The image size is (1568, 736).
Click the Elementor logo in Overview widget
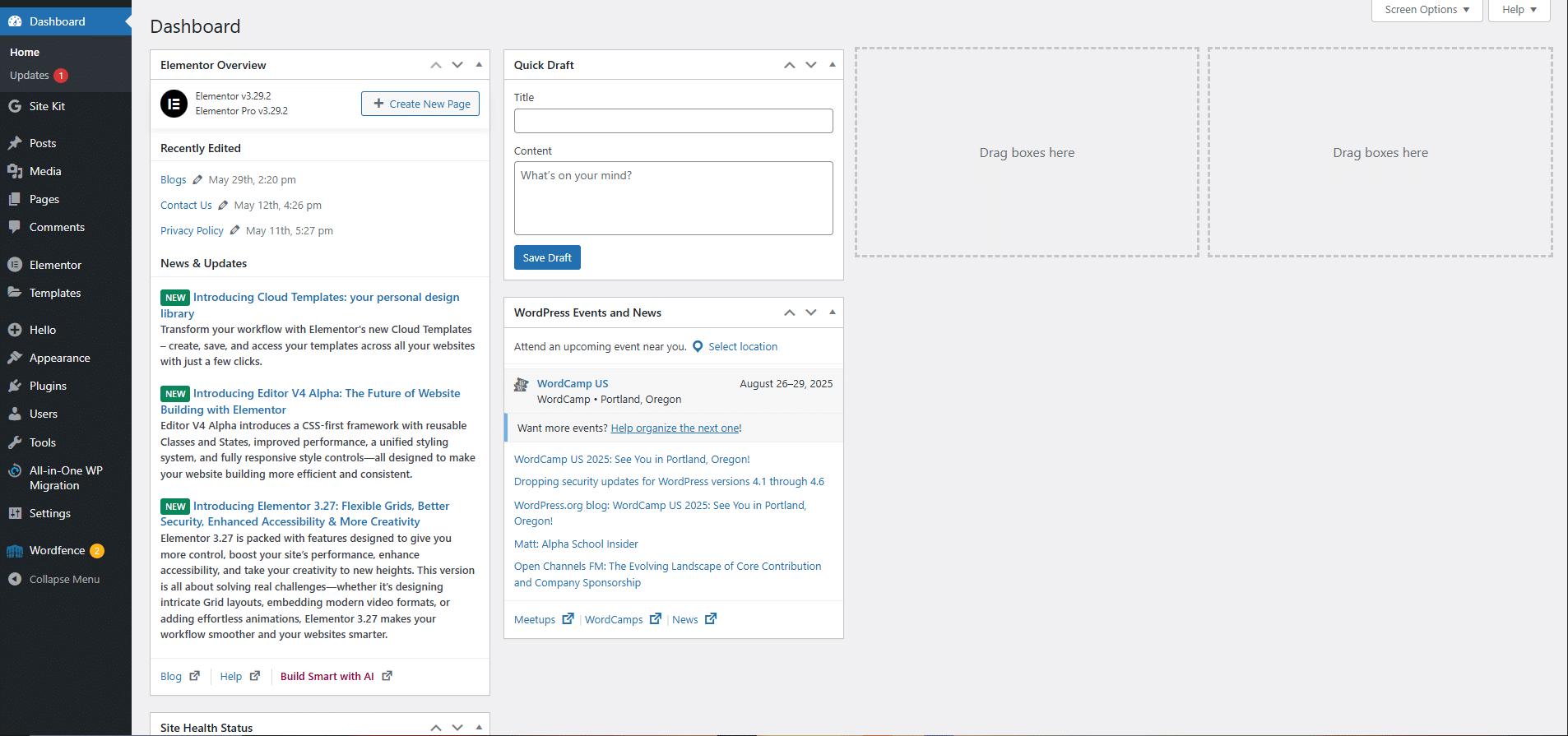coord(174,104)
